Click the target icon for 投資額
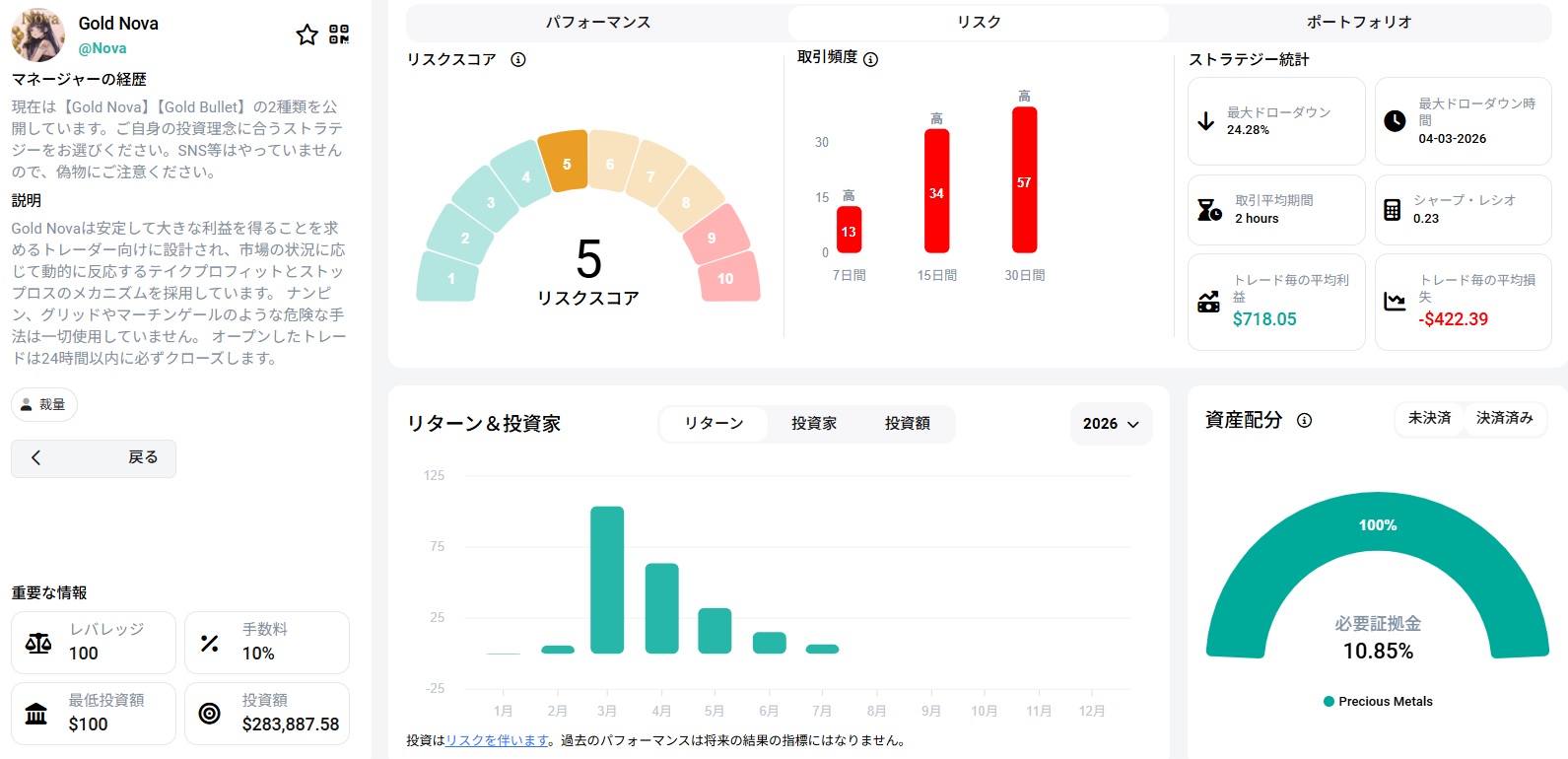 tap(210, 714)
